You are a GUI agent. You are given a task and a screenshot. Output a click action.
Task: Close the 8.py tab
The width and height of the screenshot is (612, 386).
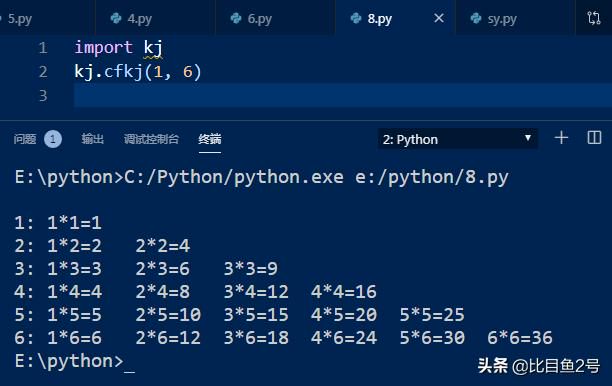click(x=439, y=18)
